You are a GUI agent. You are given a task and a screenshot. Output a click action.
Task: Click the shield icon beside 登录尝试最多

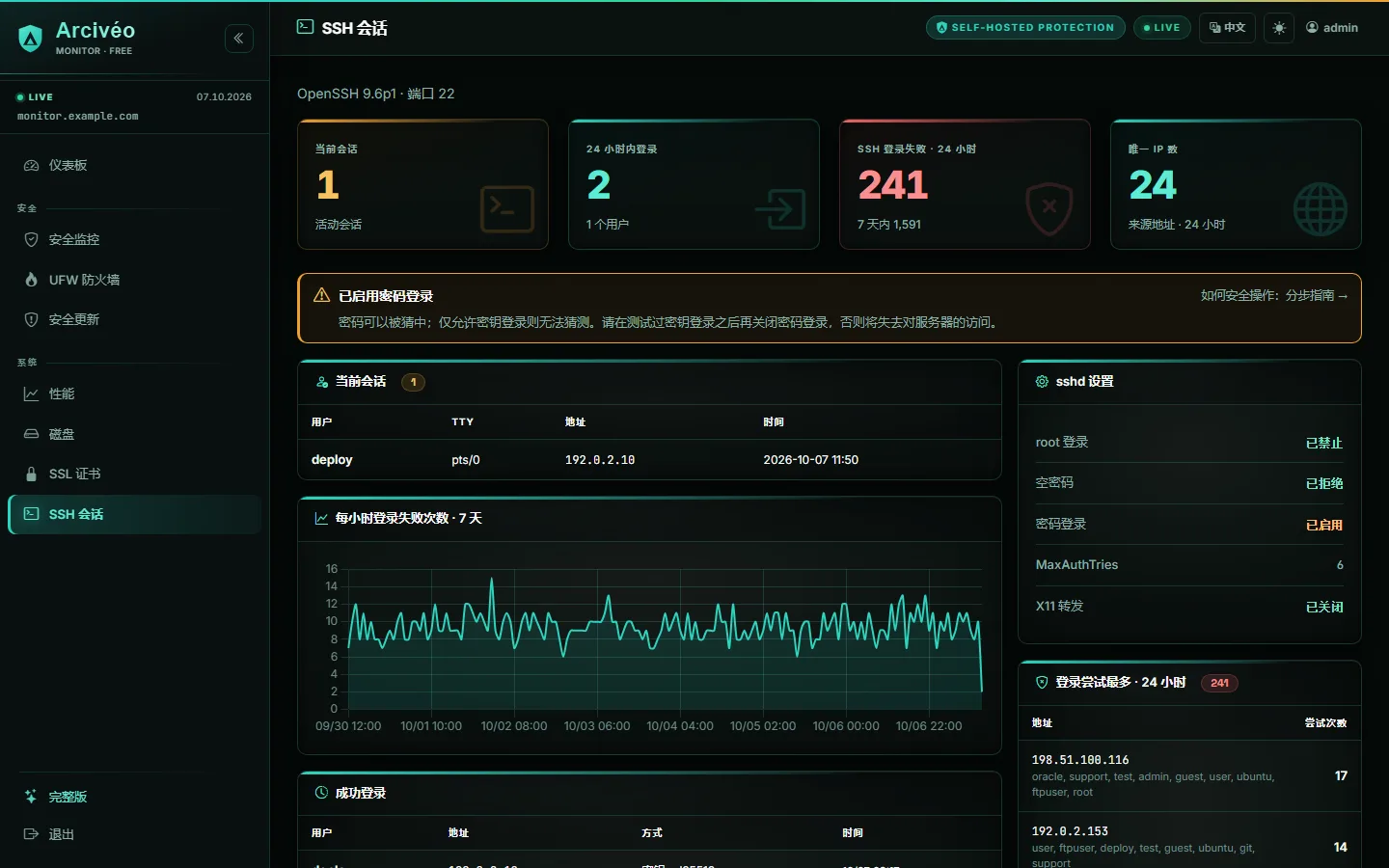pyautogui.click(x=1042, y=683)
